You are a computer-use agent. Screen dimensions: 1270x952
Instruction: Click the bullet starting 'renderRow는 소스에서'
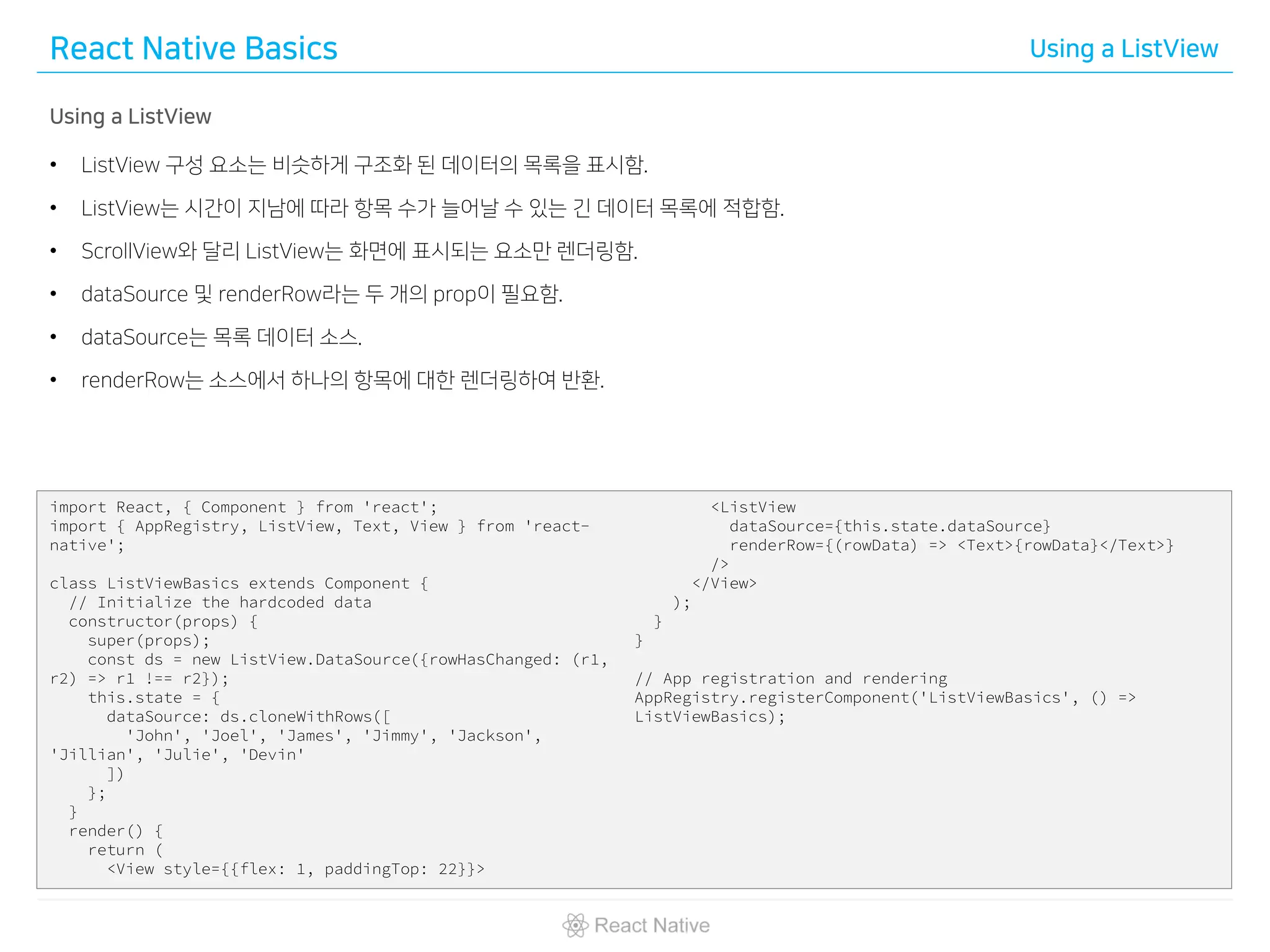(x=343, y=380)
